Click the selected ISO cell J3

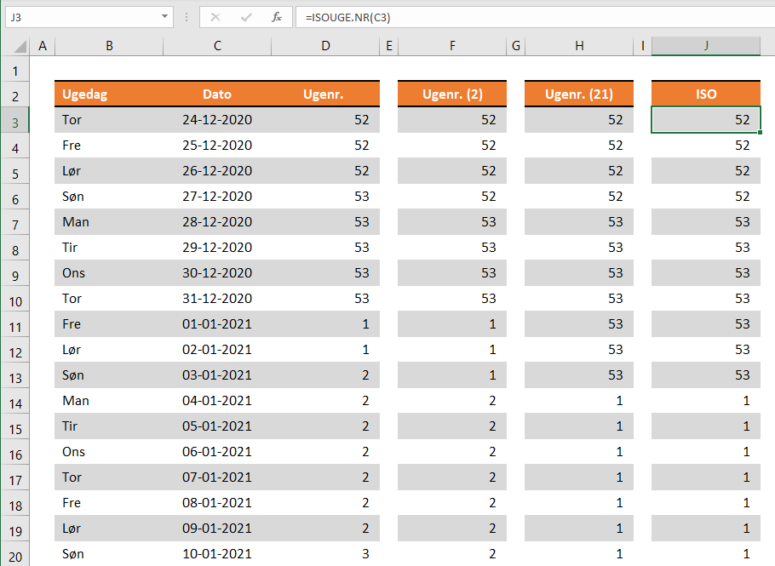(706, 120)
